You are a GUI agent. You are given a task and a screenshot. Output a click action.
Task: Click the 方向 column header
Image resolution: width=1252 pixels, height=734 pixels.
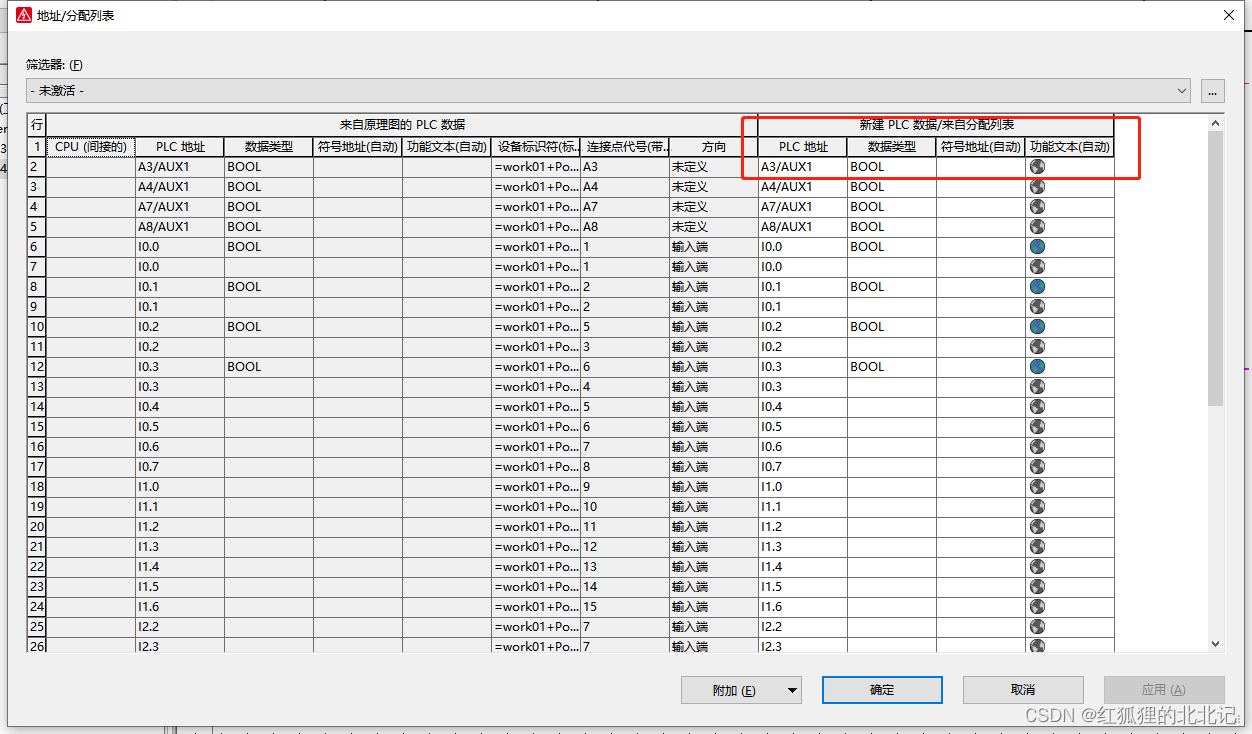point(714,147)
